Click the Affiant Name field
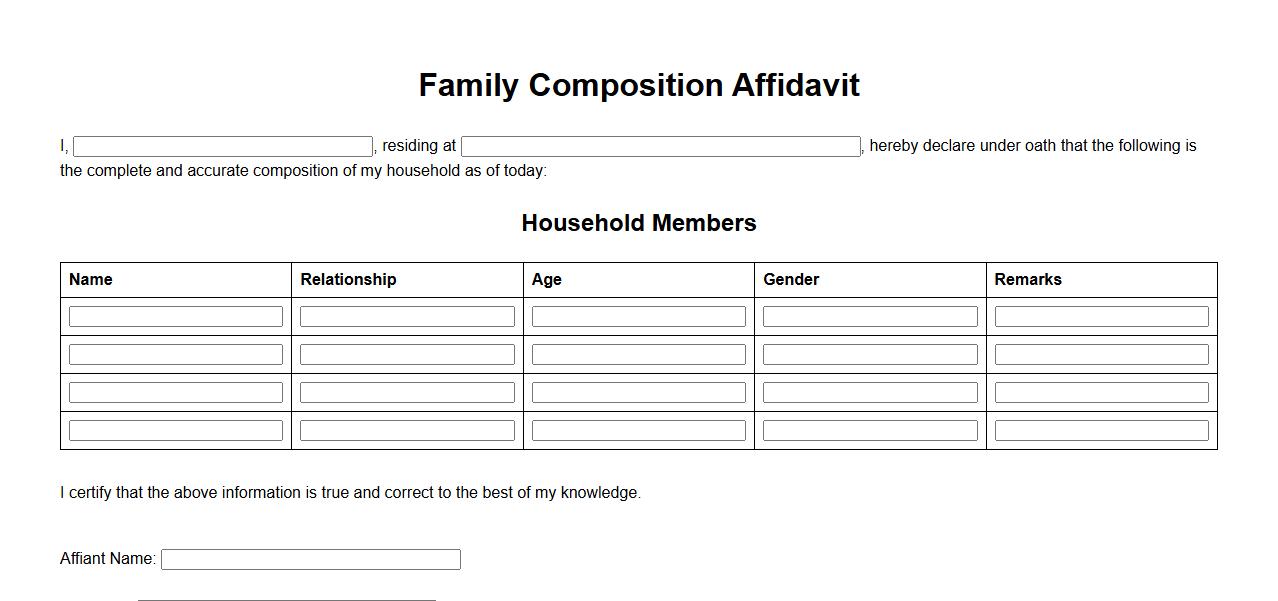Screen dimensions: 1278x601 point(310,559)
